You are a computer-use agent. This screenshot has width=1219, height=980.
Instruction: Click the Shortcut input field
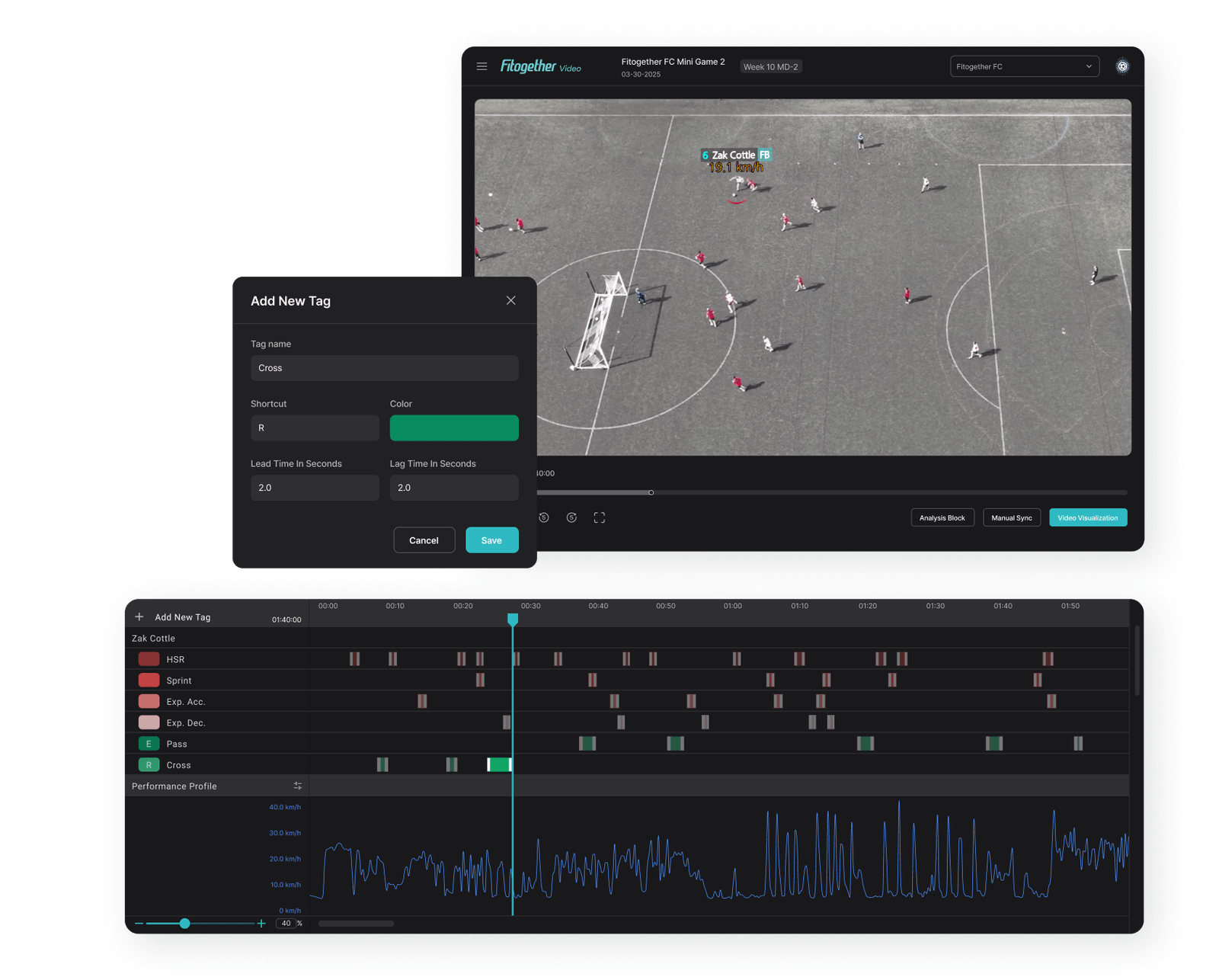[315, 428]
